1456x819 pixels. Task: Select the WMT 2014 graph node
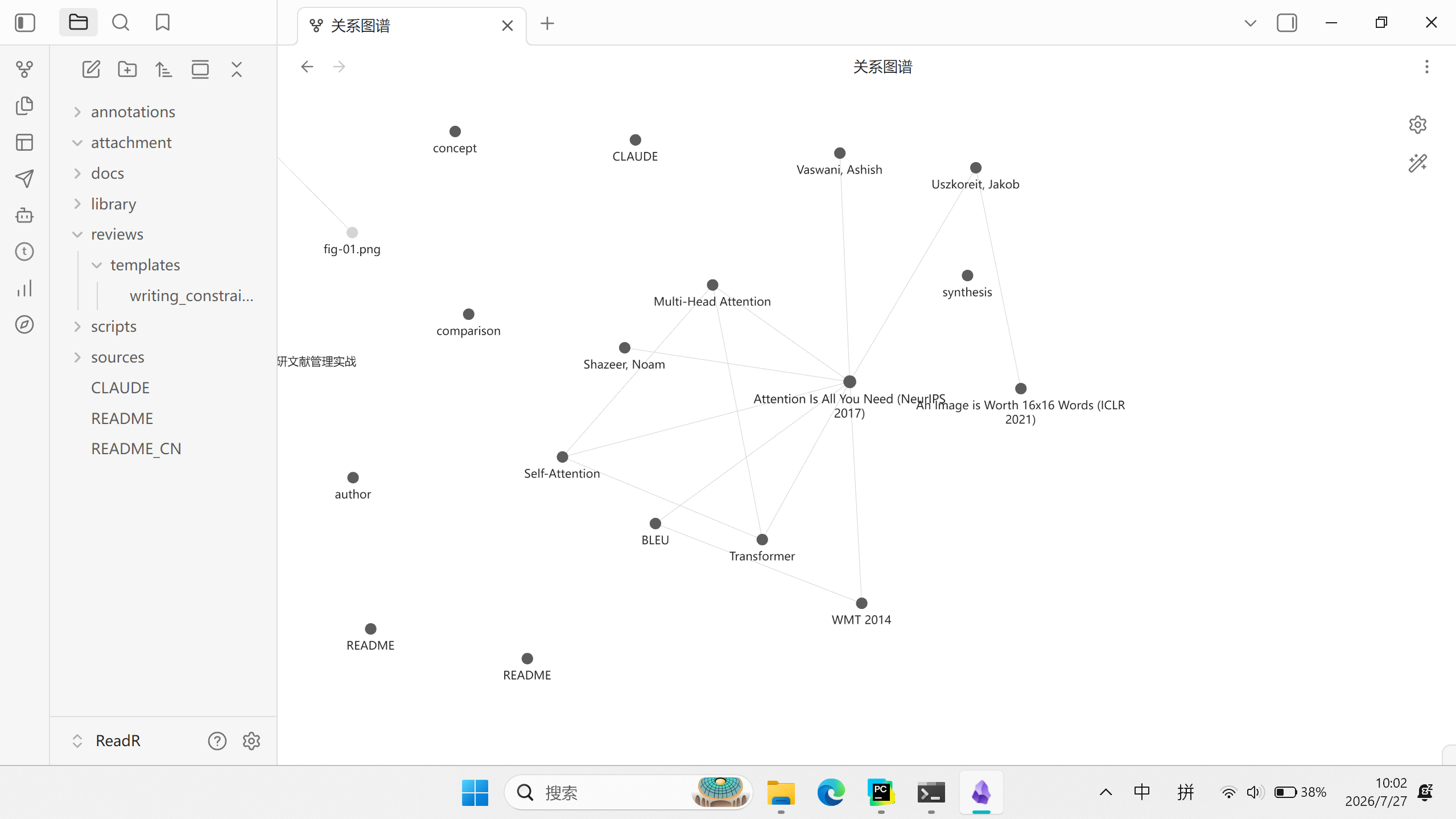pos(861,603)
